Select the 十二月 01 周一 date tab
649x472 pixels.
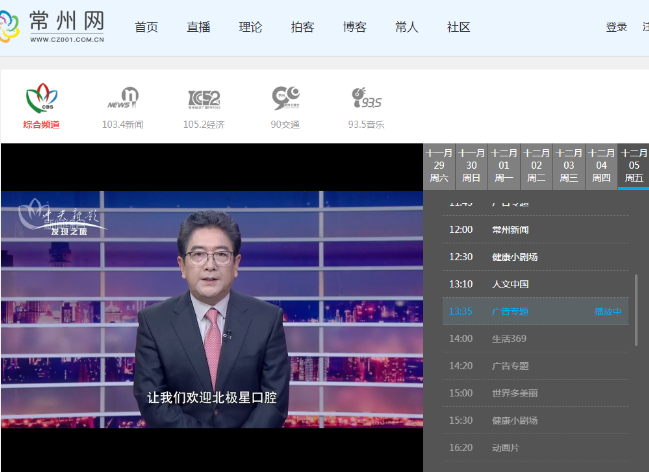point(504,166)
